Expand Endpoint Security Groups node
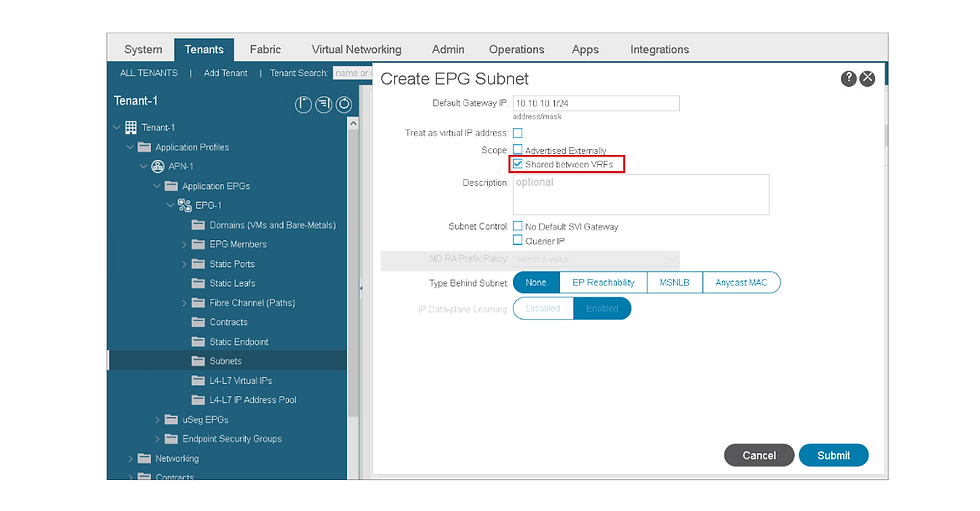Viewport: 980px width, 511px height. 158,440
